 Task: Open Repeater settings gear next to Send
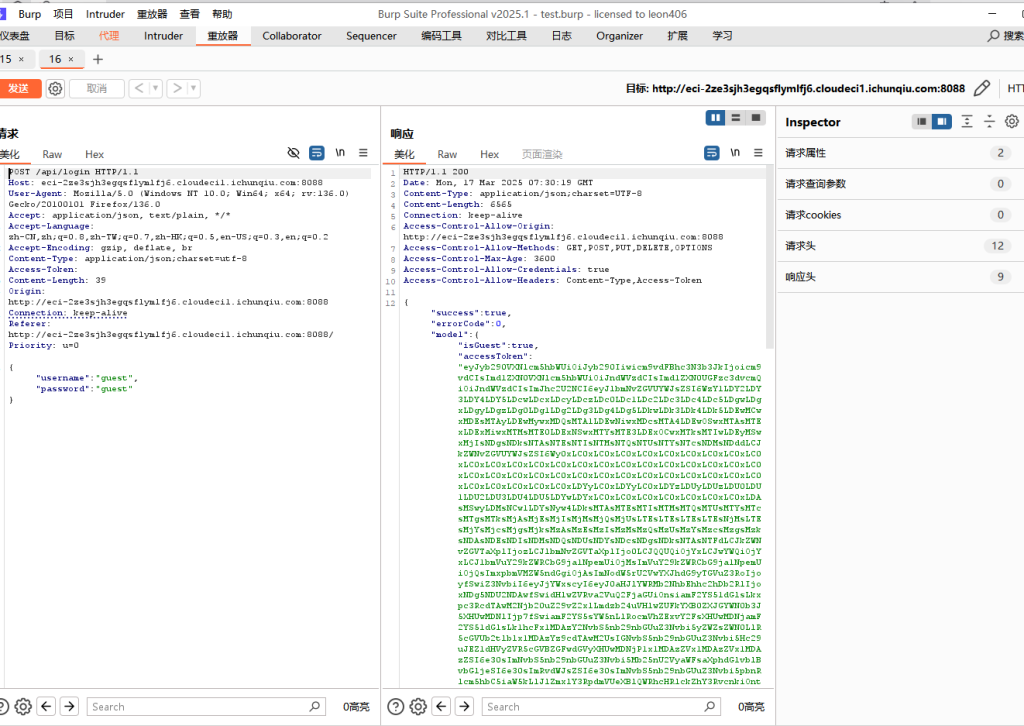pos(56,89)
